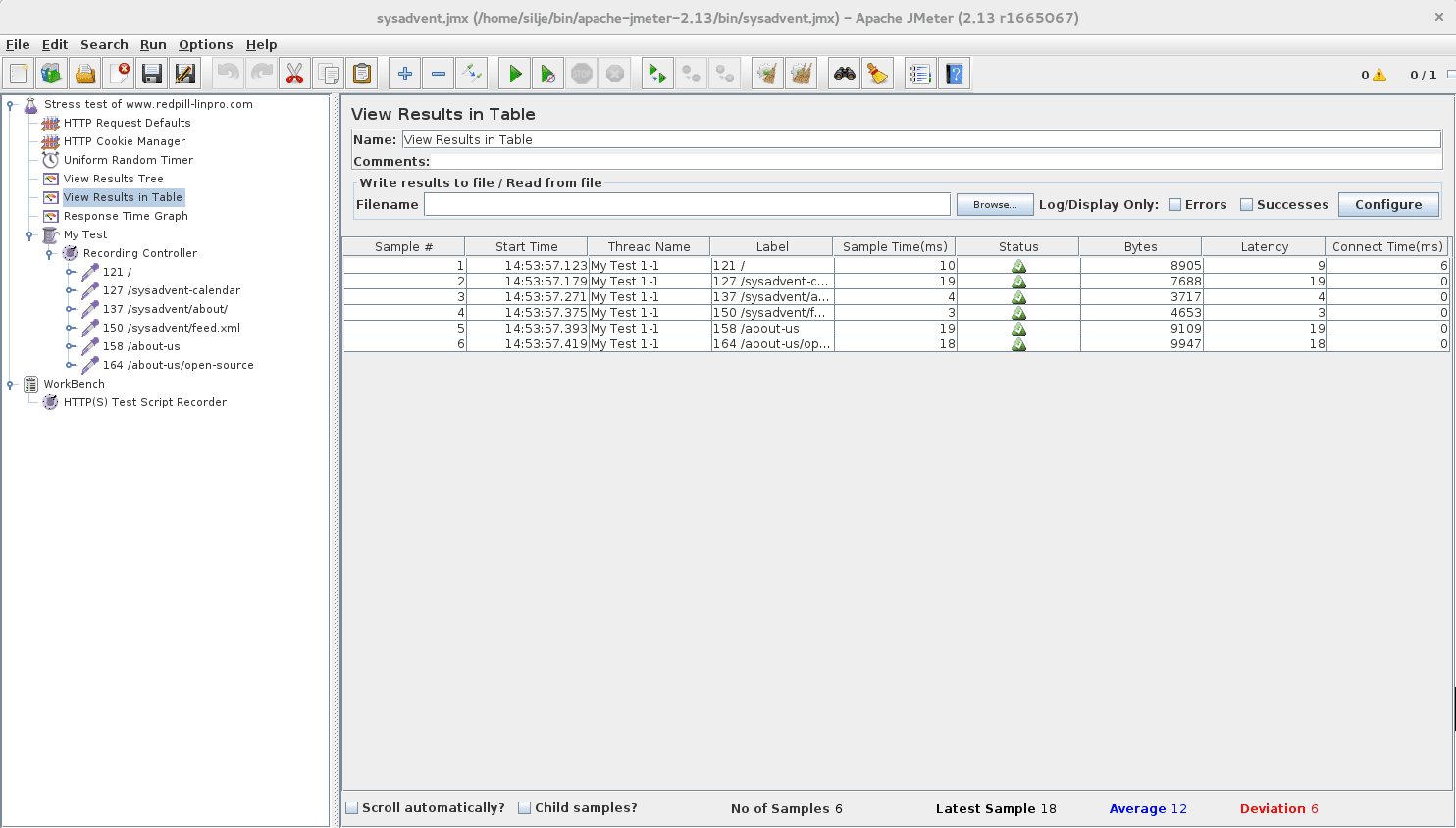Viewport: 1456px width, 828px height.
Task: Click the Collapse All minus icon
Action: click(438, 74)
